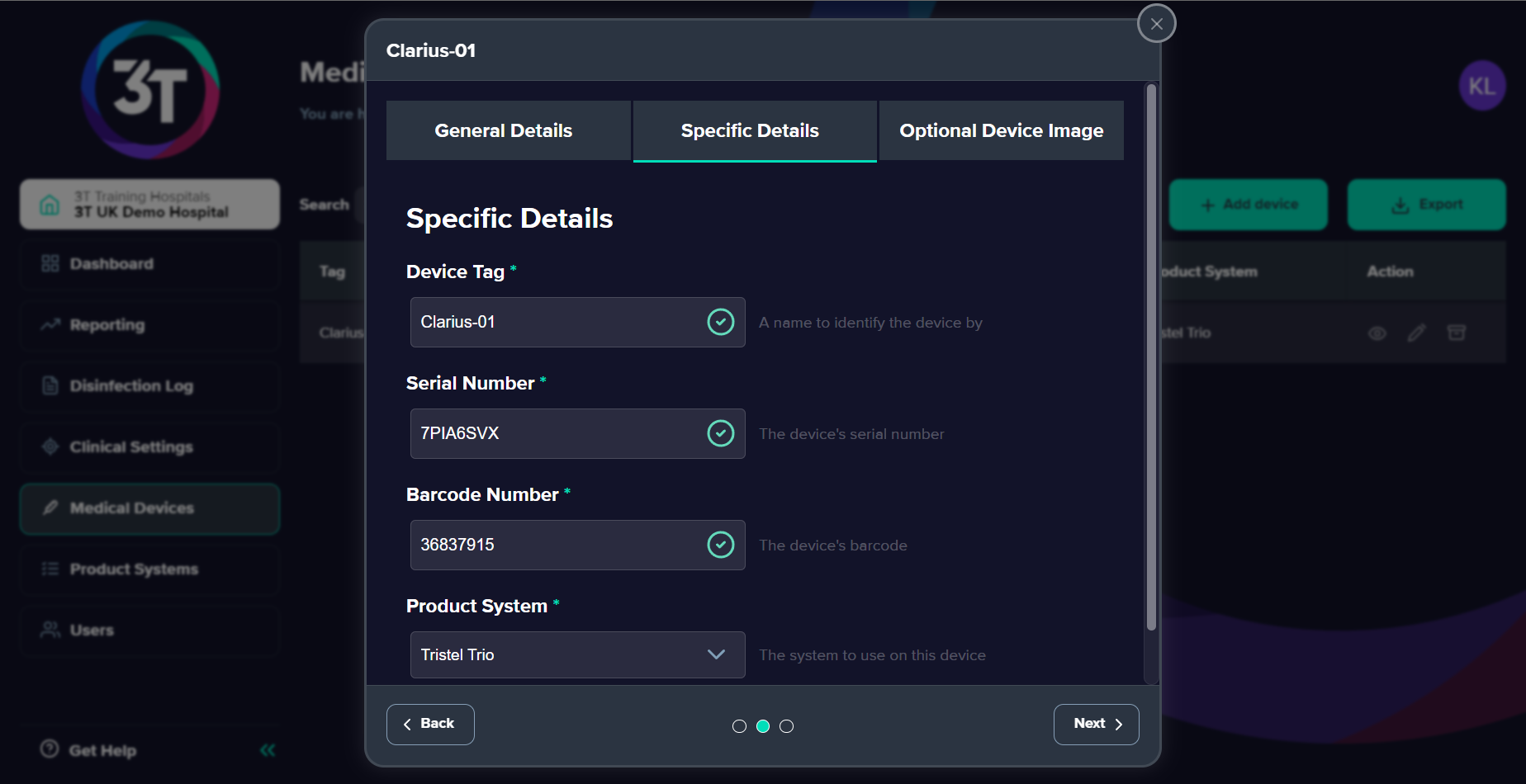The height and width of the screenshot is (784, 1526).
Task: Open the 3T UK Demo Hospital selector
Action: tap(149, 205)
